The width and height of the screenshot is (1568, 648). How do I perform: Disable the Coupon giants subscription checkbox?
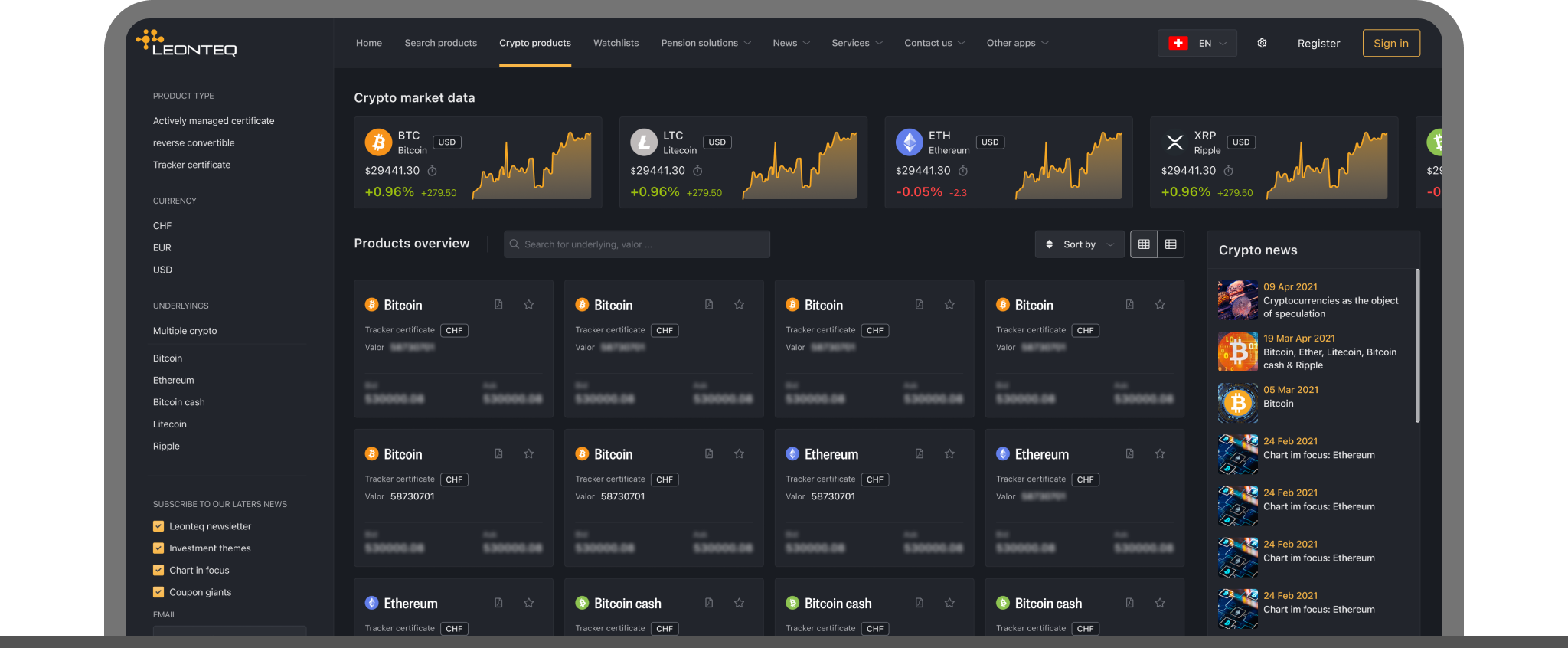pos(158,592)
